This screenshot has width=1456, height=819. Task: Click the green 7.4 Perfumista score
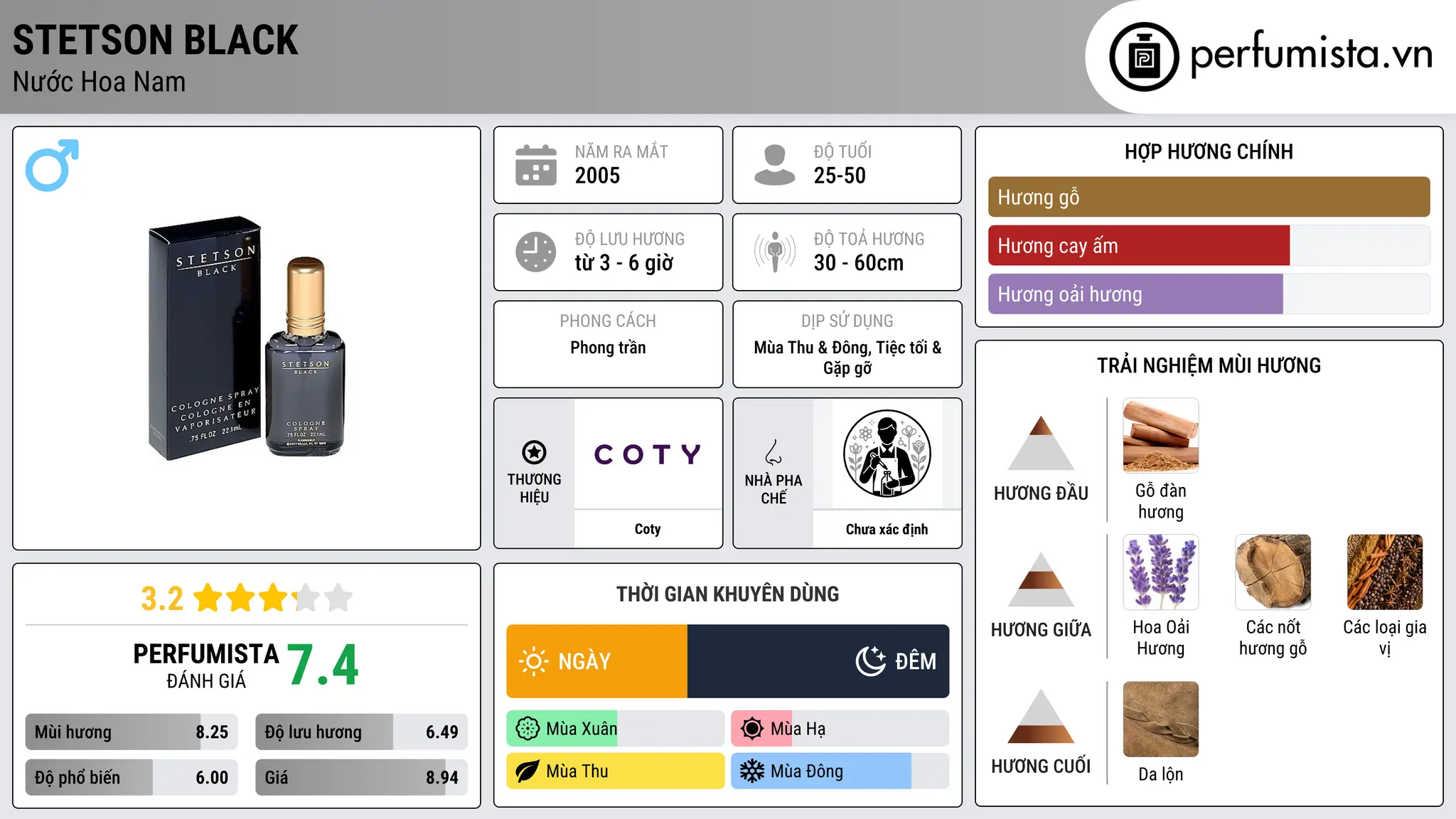pyautogui.click(x=323, y=665)
